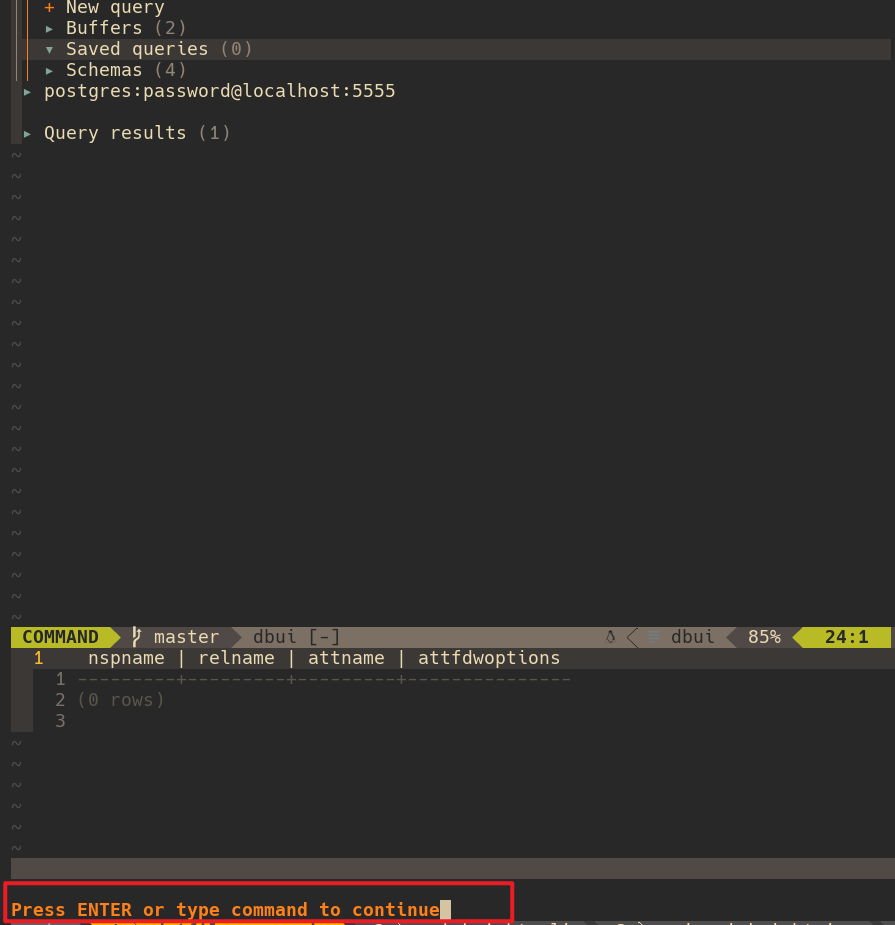The height and width of the screenshot is (925, 895).
Task: Click the lines icon left of dbui filetype
Action: click(x=654, y=636)
